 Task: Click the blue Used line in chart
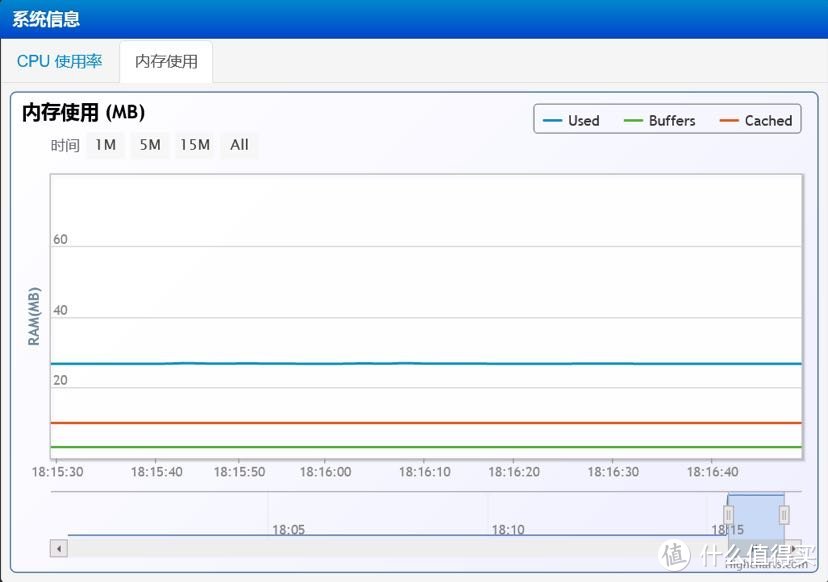click(x=400, y=363)
